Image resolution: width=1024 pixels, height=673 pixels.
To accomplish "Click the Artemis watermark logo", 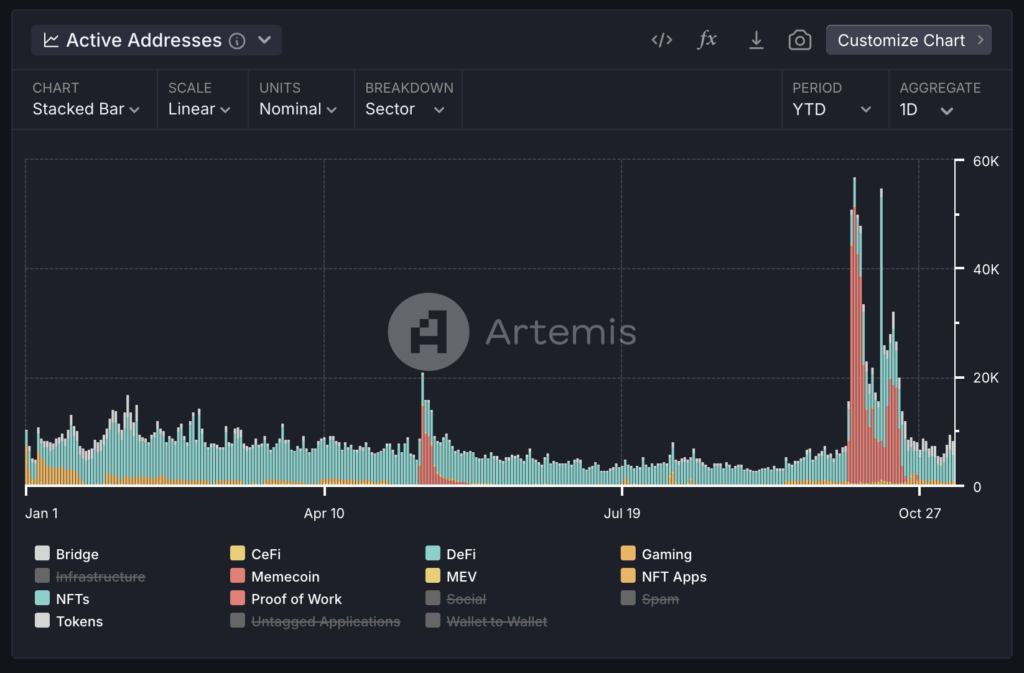I will tap(428, 332).
